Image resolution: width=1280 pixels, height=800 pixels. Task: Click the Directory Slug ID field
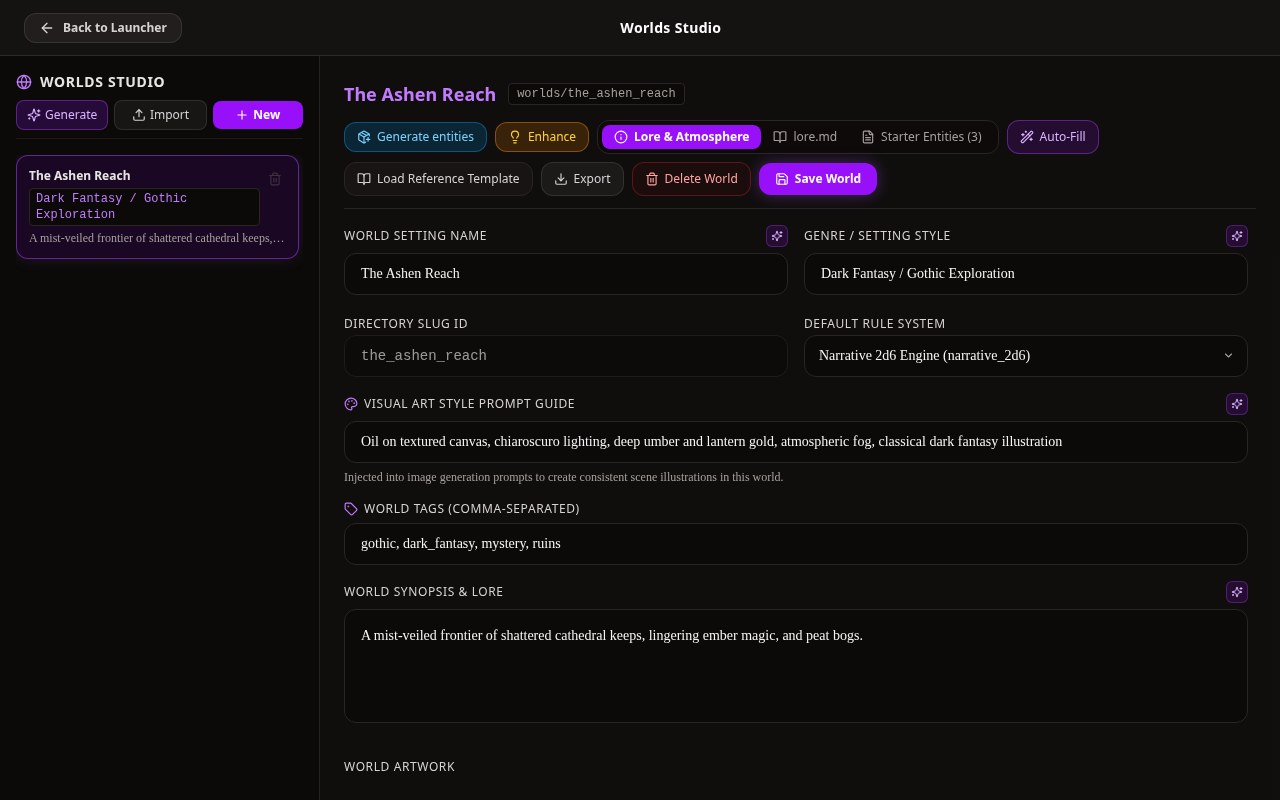pos(566,356)
